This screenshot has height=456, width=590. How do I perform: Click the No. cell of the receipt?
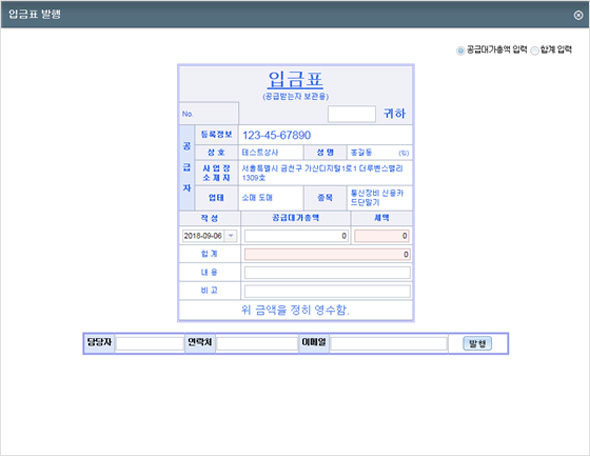[209, 114]
